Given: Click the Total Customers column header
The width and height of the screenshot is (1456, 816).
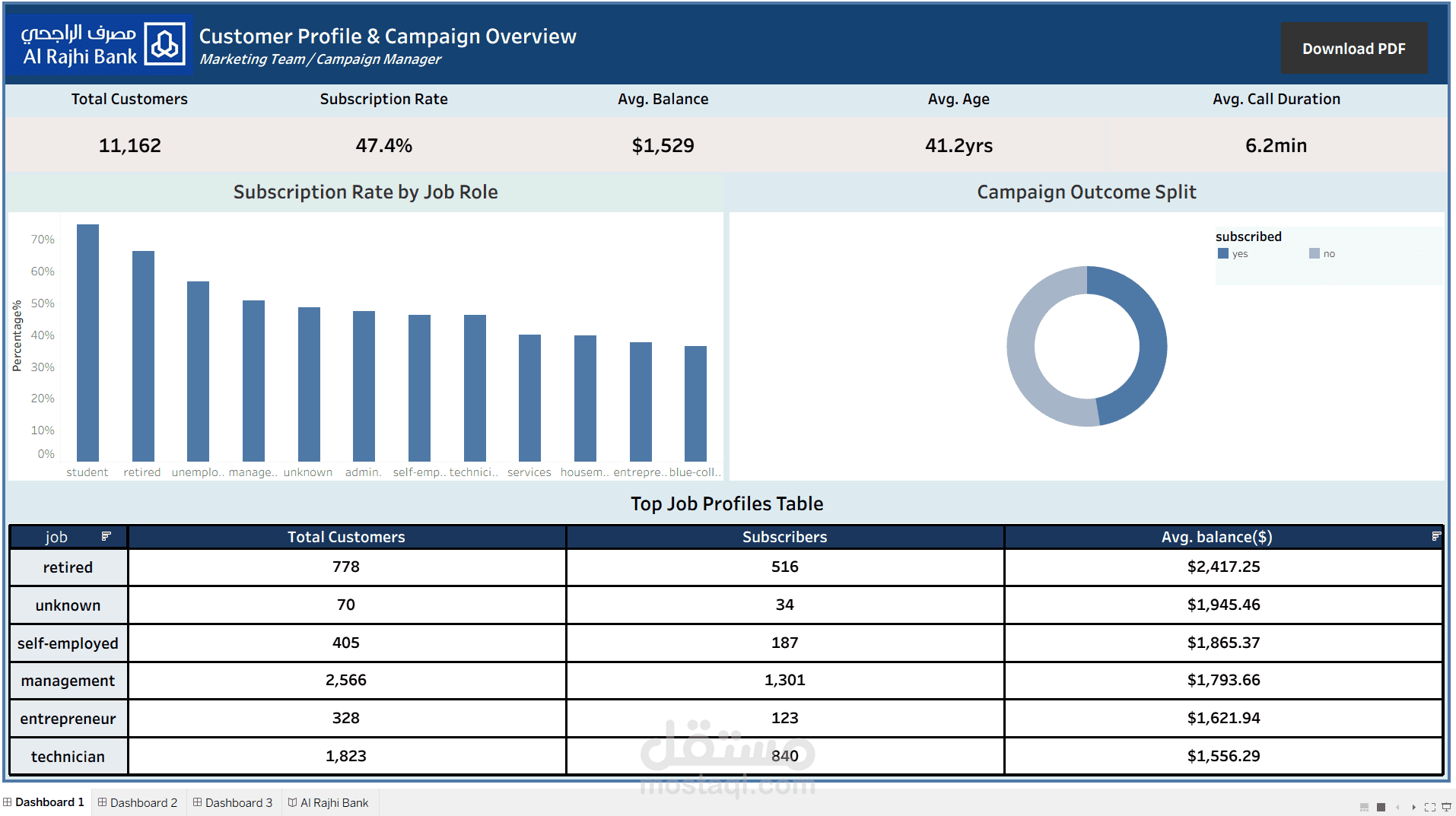Looking at the screenshot, I should click(346, 537).
